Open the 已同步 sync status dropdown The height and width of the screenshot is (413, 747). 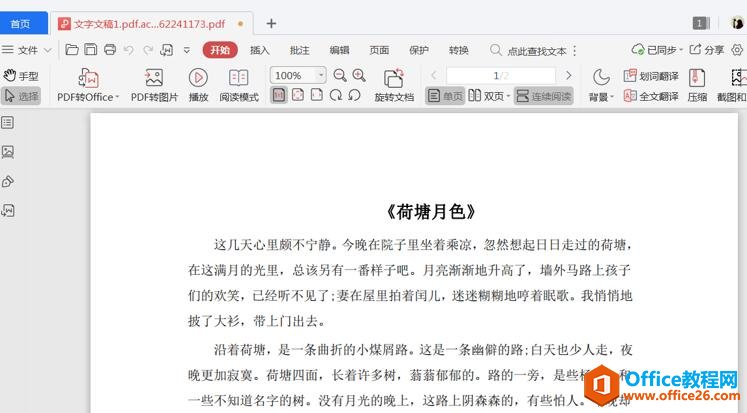click(x=657, y=50)
